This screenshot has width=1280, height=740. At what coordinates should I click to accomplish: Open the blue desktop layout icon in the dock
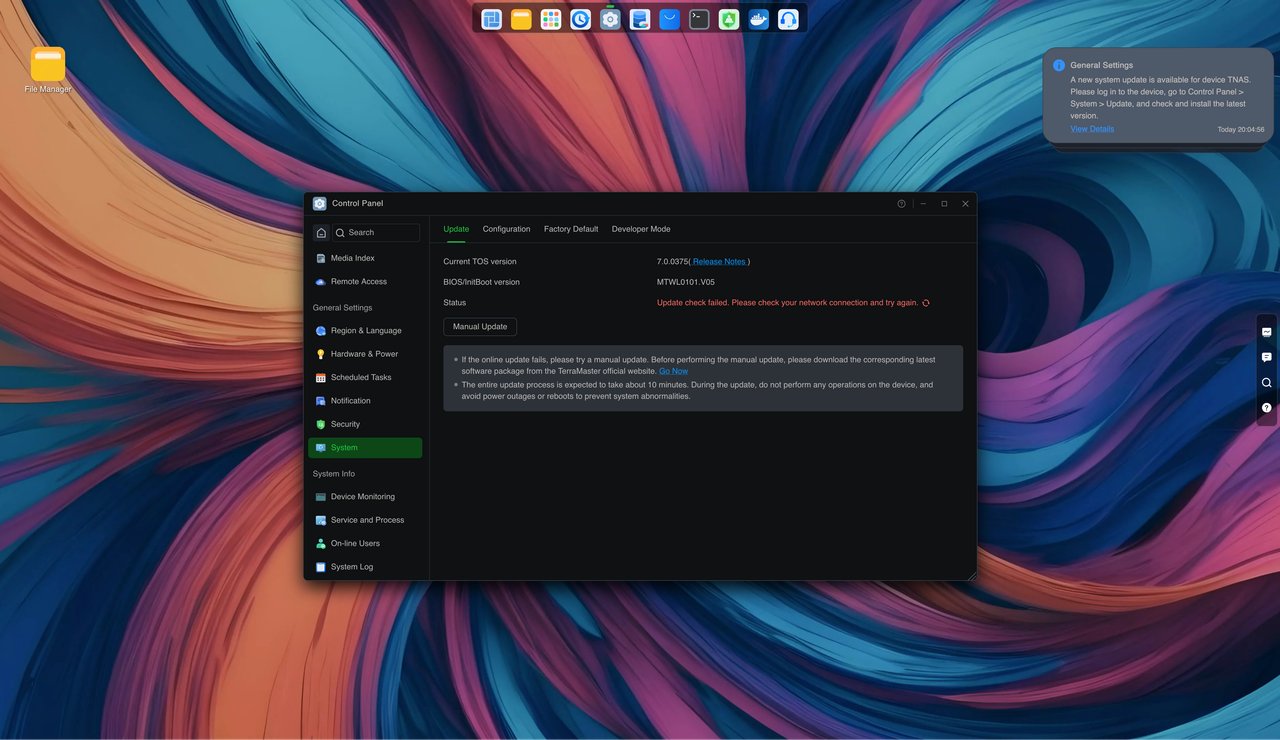(x=491, y=19)
